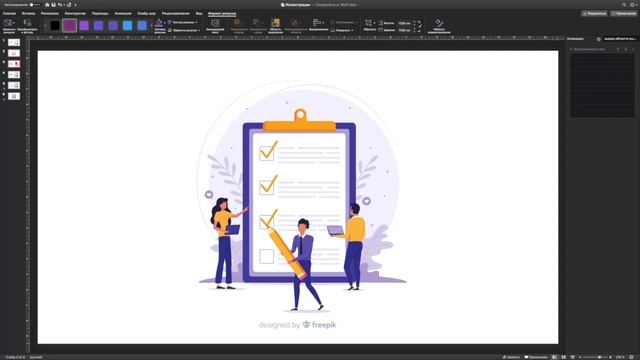This screenshot has width=640, height=360.
Task: Select the Формат рисунка ribbon tab
Action: point(222,13)
